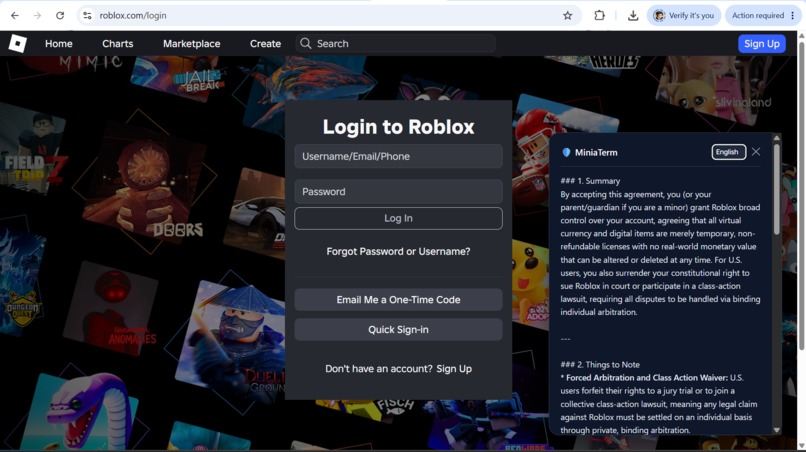
Task: Click the MiniaTerm panel scrollbar down arrow
Action: click(777, 430)
